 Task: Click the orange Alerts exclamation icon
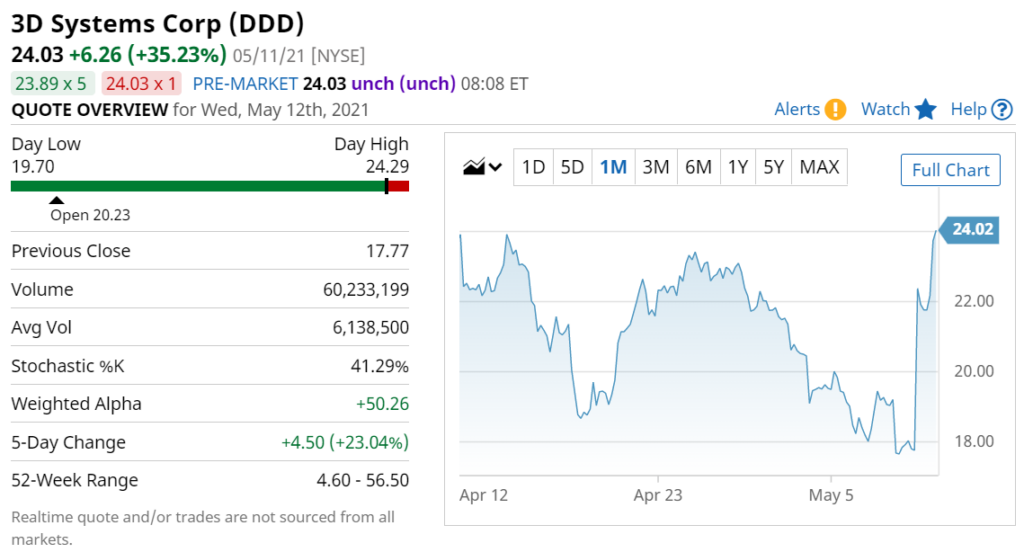pos(835,109)
